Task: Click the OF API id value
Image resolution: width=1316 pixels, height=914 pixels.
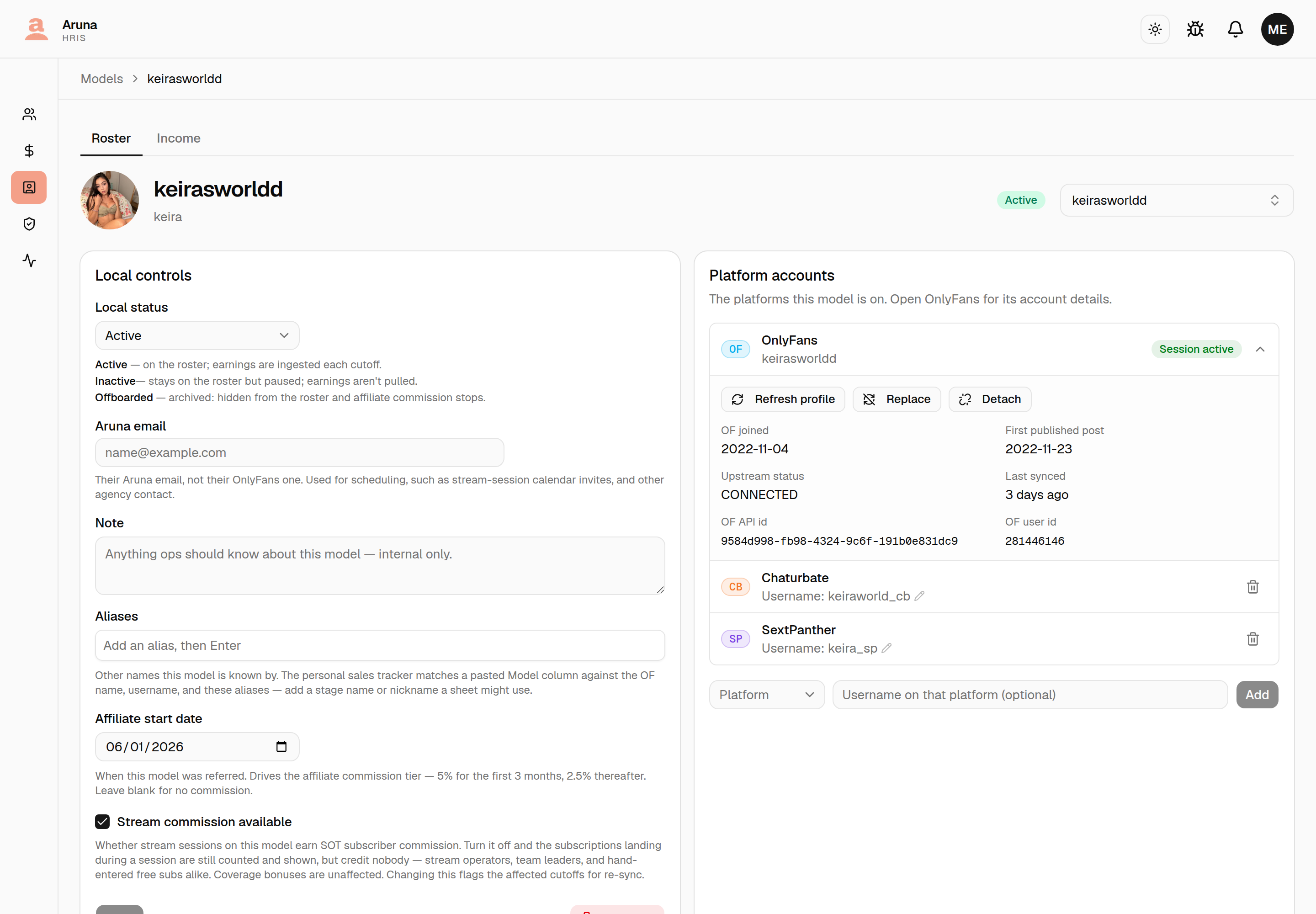Action: (x=839, y=542)
